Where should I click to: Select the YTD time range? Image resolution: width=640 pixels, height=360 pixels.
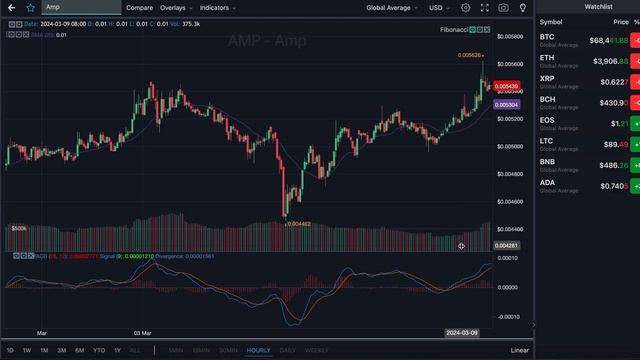click(x=99, y=350)
